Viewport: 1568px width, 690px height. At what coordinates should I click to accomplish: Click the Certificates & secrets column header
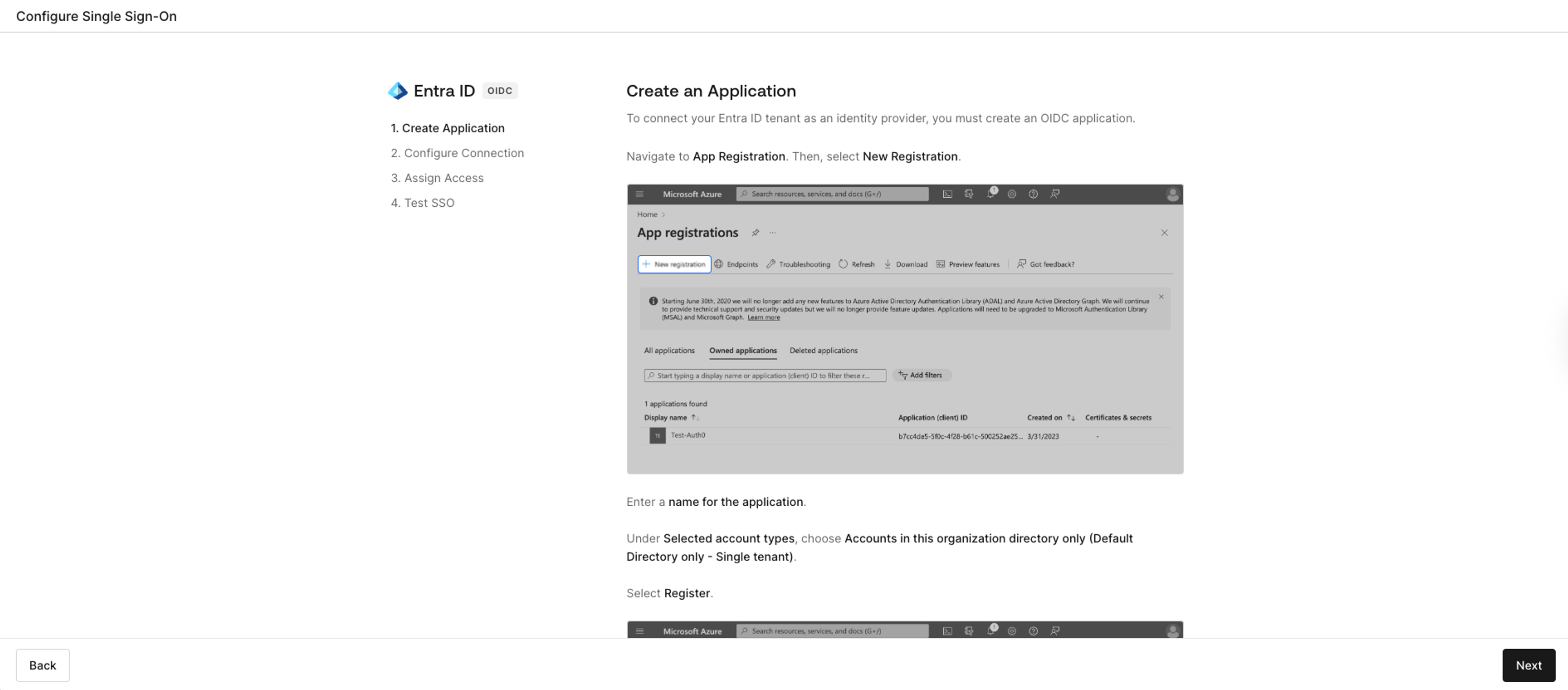1118,418
